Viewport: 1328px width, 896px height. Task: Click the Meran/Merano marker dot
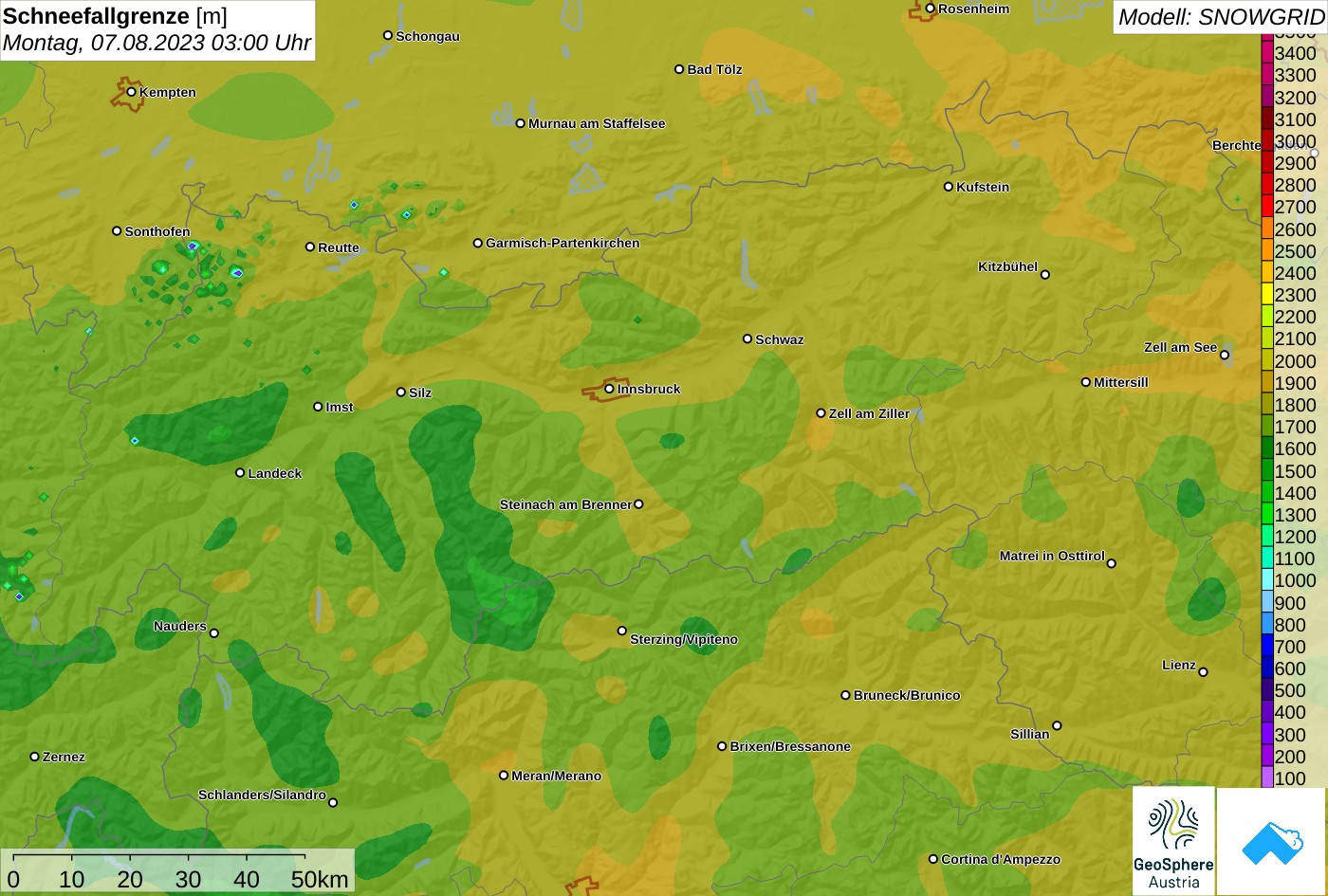coord(504,776)
